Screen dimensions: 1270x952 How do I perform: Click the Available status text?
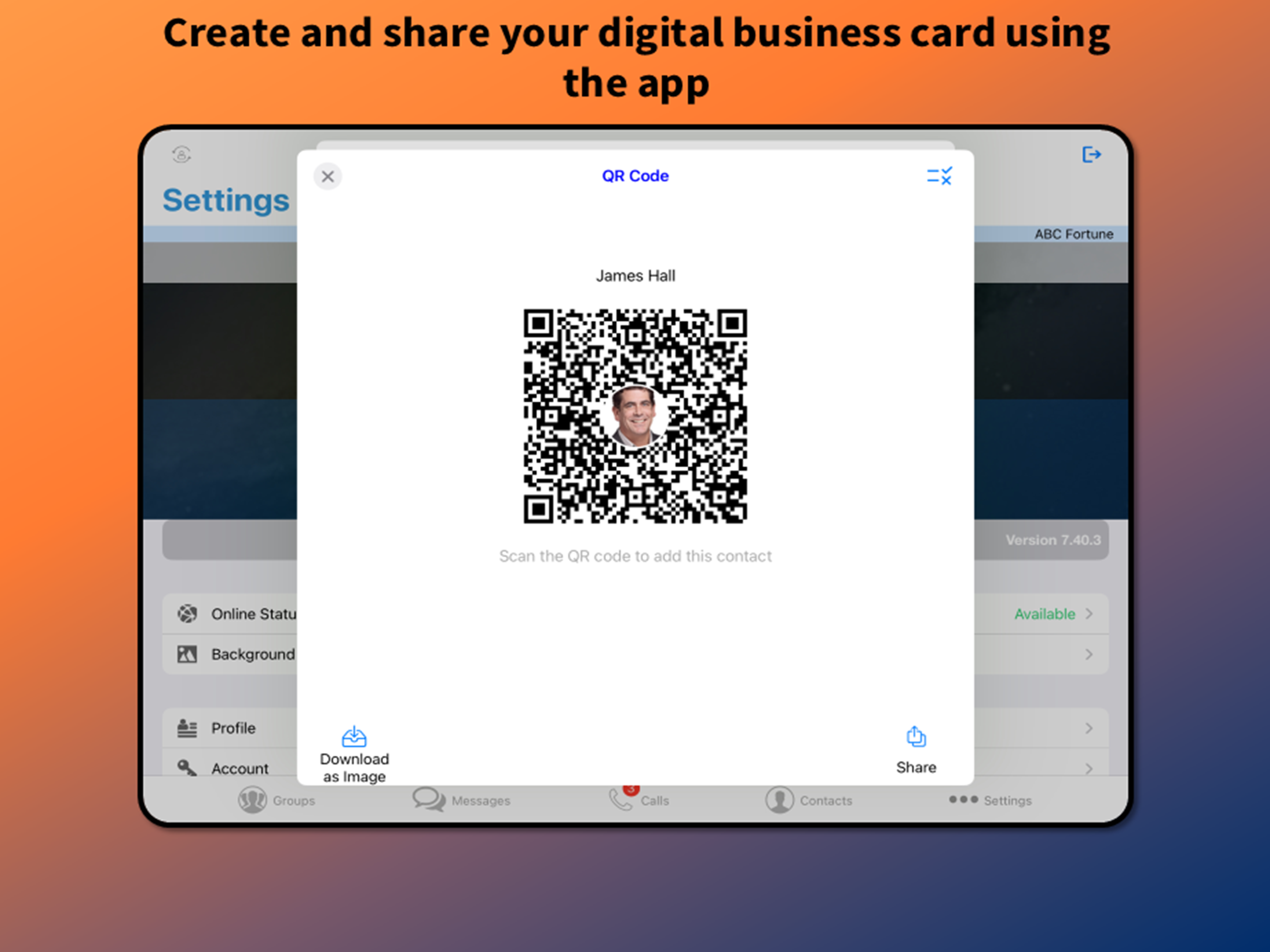click(x=1044, y=614)
